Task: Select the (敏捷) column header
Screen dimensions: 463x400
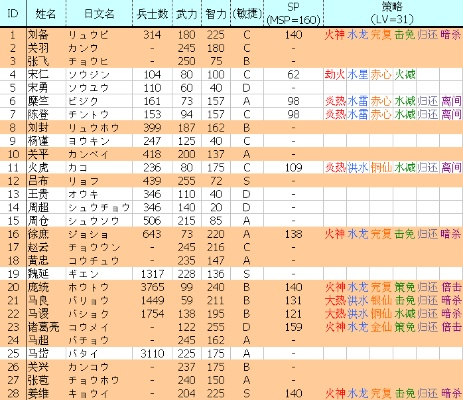Action: [247, 14]
